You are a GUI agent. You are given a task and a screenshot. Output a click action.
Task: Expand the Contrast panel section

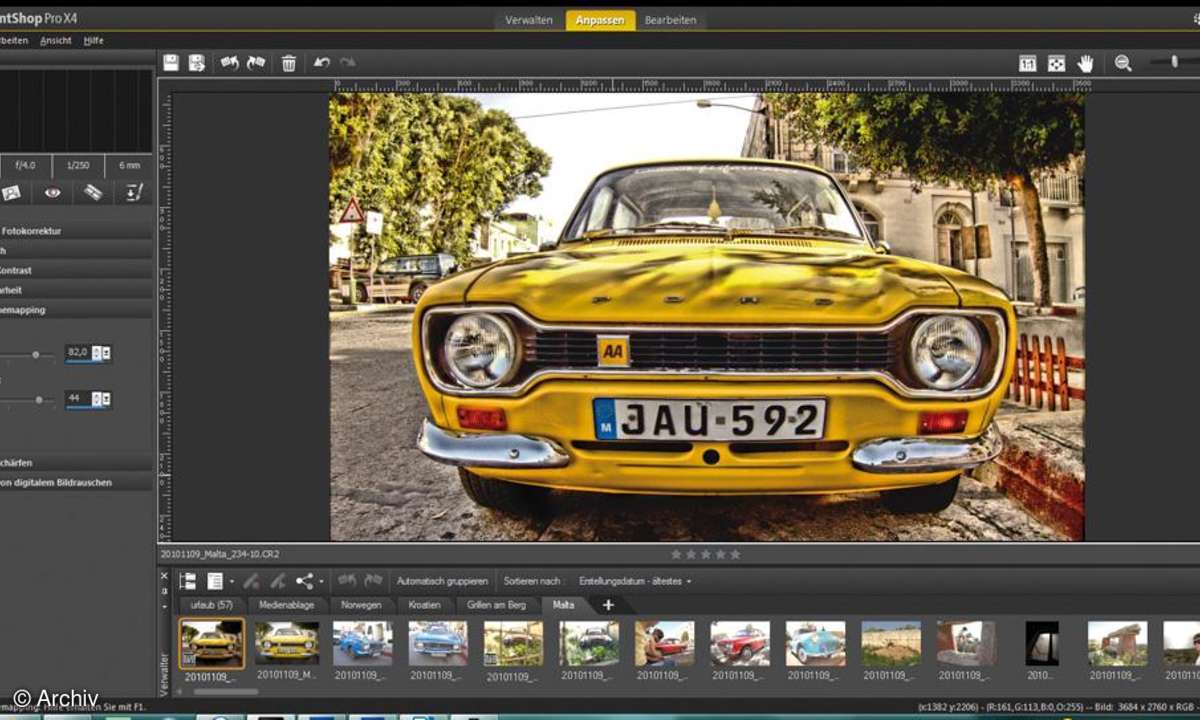(76, 271)
